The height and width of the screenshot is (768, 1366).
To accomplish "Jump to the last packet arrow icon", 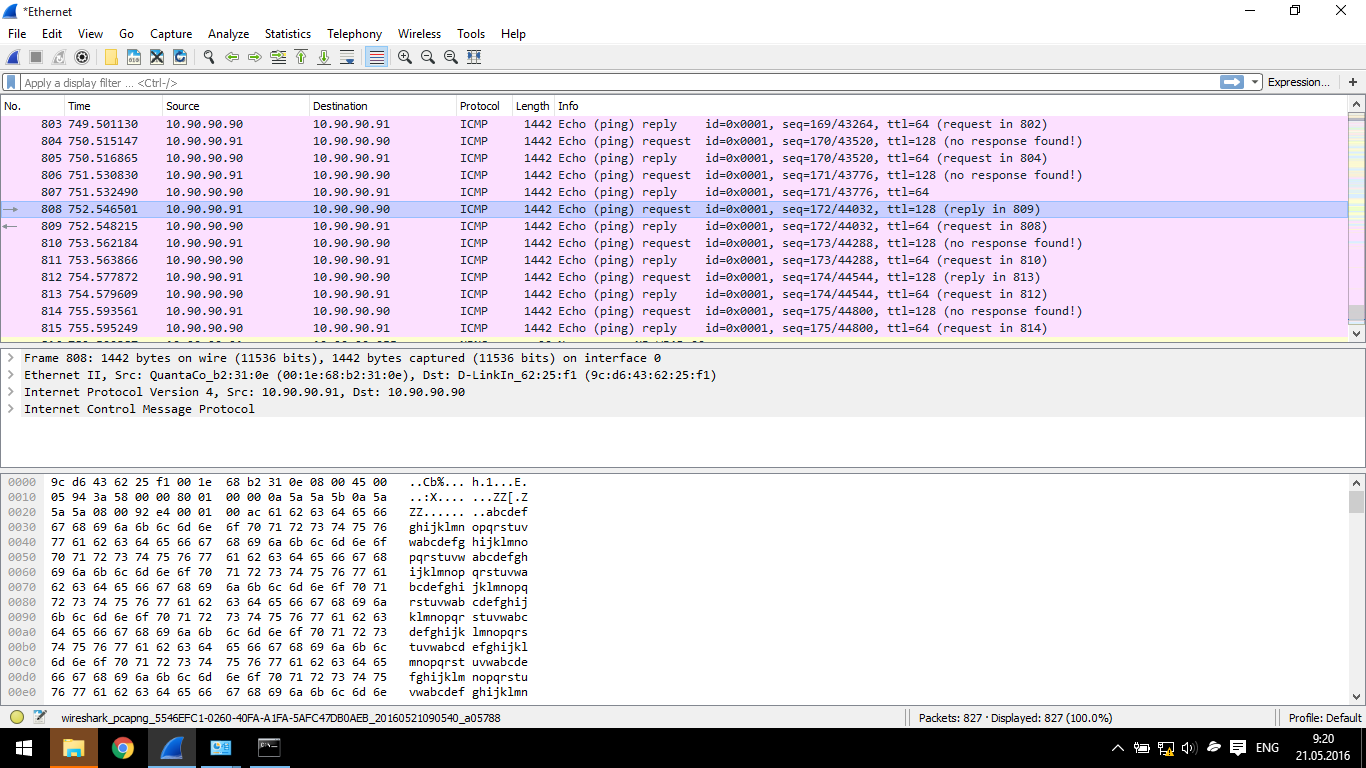I will point(324,57).
